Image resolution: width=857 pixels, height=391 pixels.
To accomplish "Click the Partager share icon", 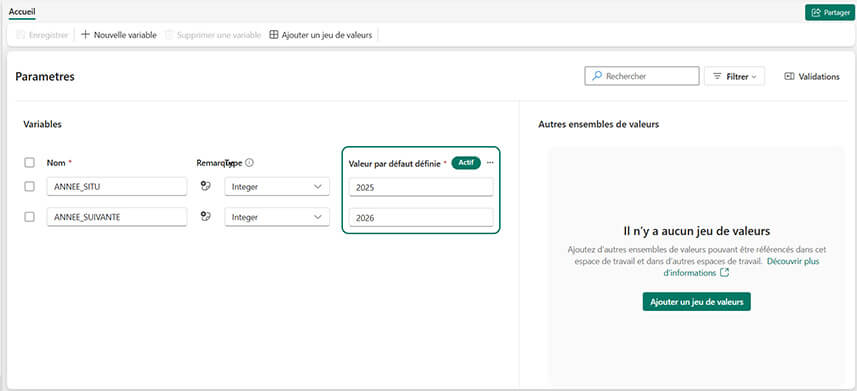I will pos(817,13).
